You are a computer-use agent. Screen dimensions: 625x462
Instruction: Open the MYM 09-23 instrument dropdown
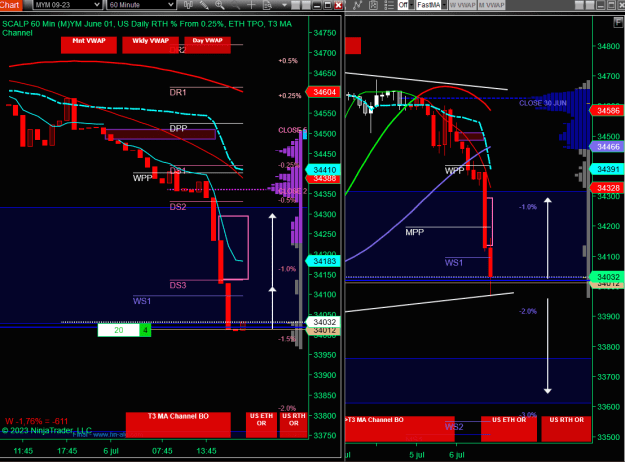coord(67,5)
